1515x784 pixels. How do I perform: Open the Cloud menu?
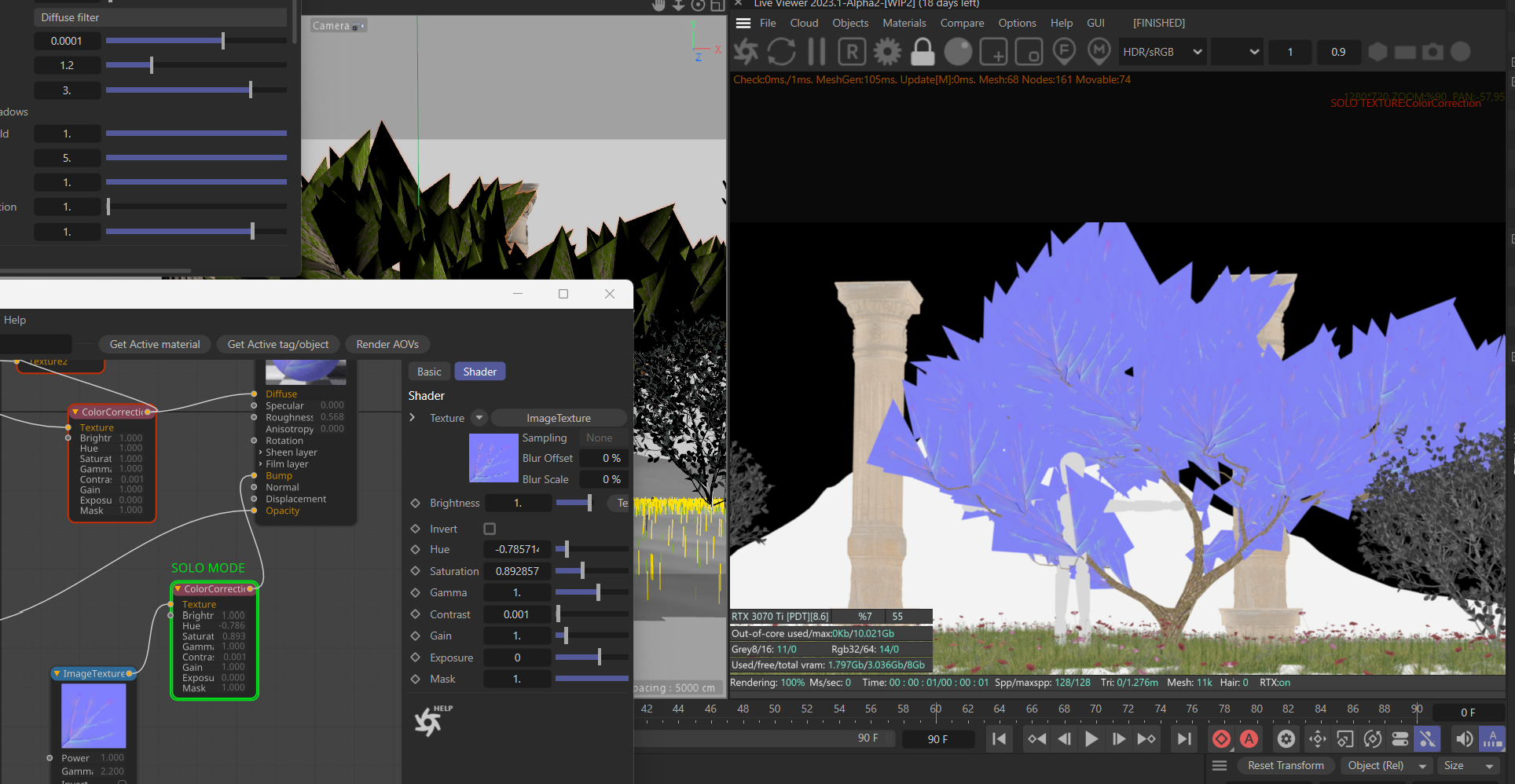point(804,23)
